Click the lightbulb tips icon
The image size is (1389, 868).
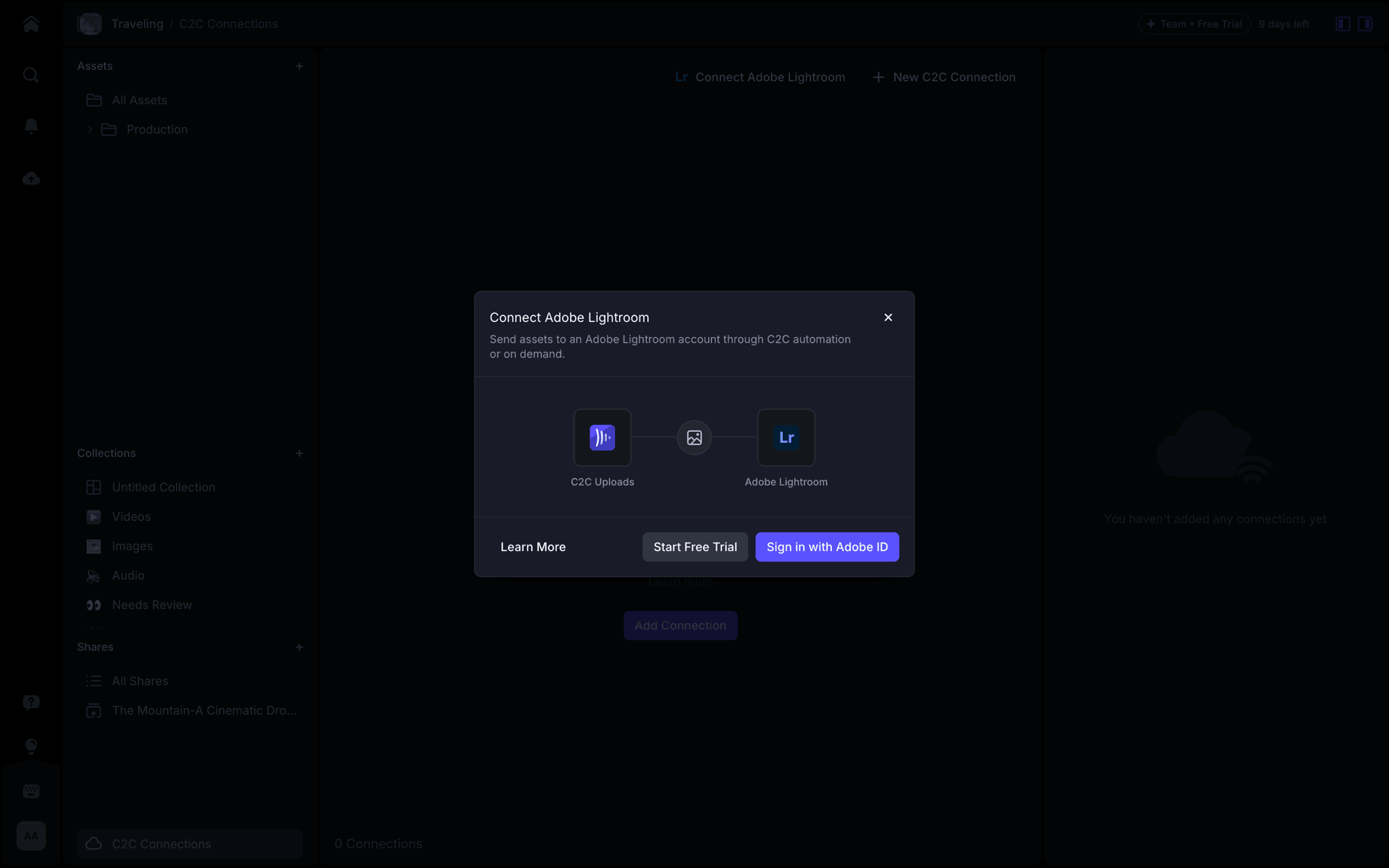click(x=31, y=746)
